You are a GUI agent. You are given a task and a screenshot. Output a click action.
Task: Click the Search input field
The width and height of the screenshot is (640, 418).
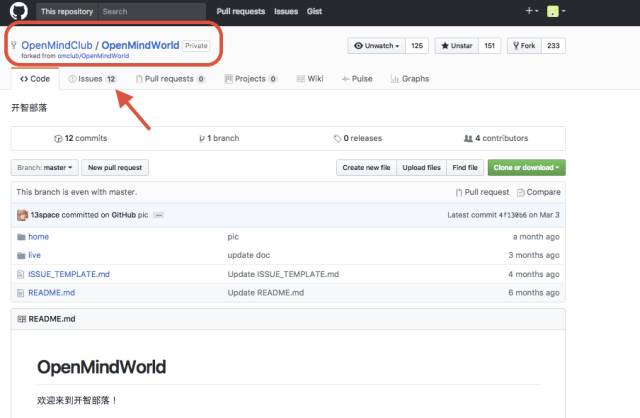(151, 11)
